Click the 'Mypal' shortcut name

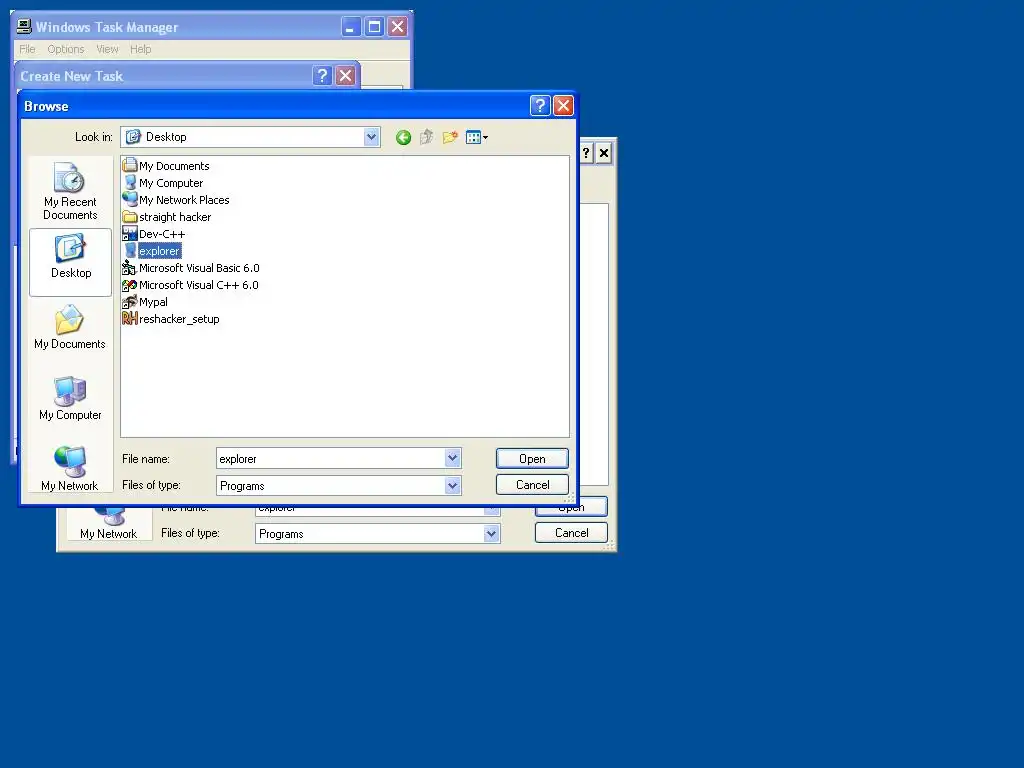click(153, 302)
